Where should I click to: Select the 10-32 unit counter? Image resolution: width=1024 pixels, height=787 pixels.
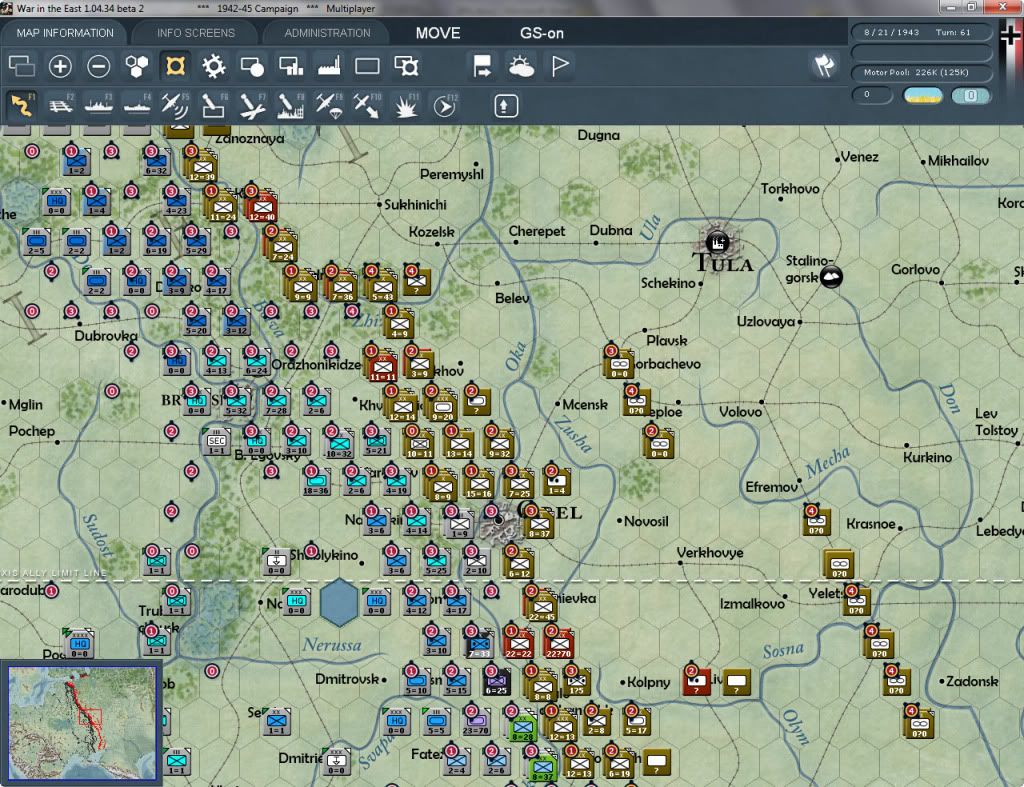pos(338,443)
